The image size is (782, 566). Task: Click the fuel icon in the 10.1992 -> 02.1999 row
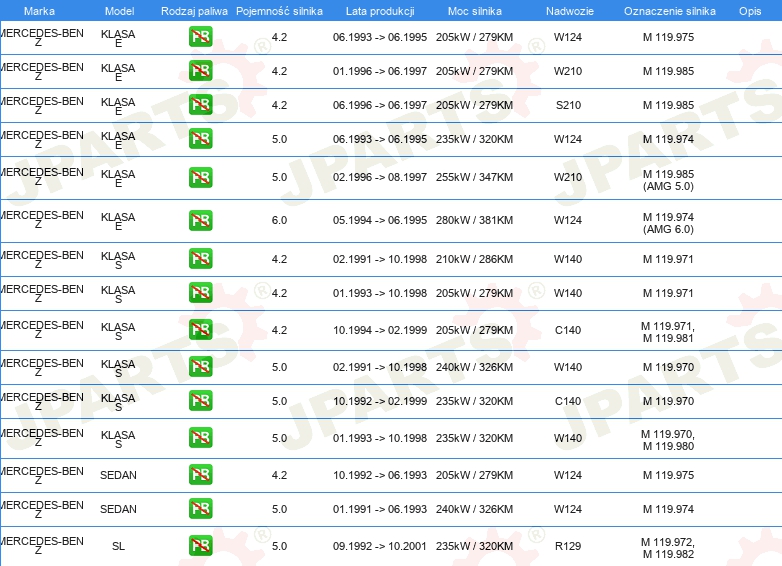[x=200, y=400]
